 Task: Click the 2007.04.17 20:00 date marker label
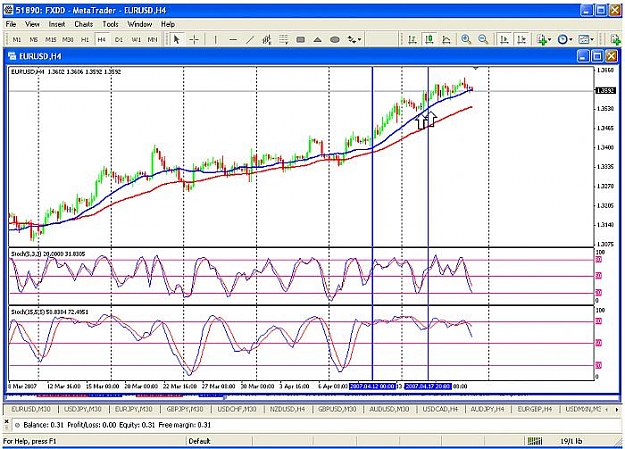pyautogui.click(x=428, y=386)
